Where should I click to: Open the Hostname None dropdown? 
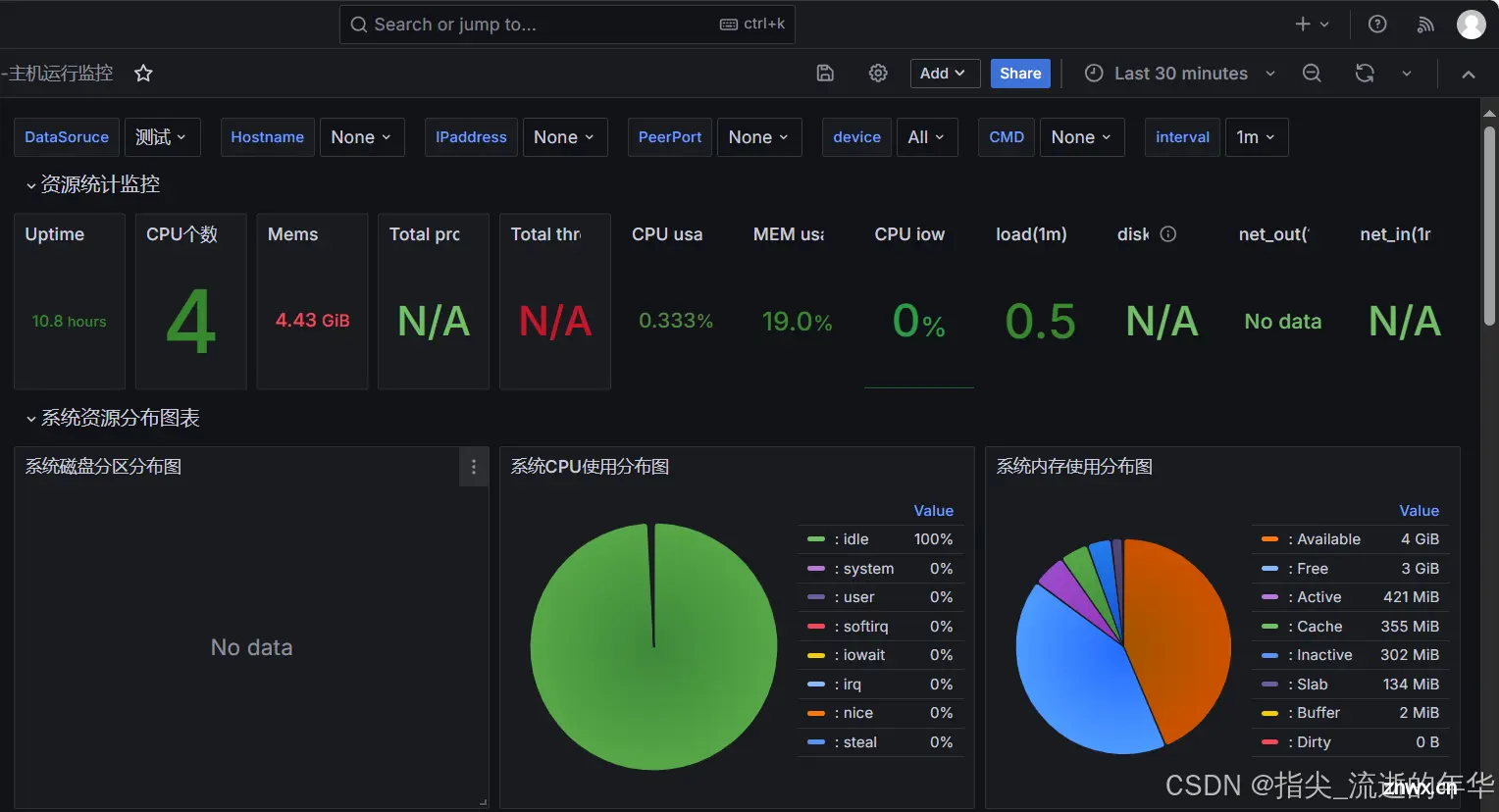(x=361, y=137)
